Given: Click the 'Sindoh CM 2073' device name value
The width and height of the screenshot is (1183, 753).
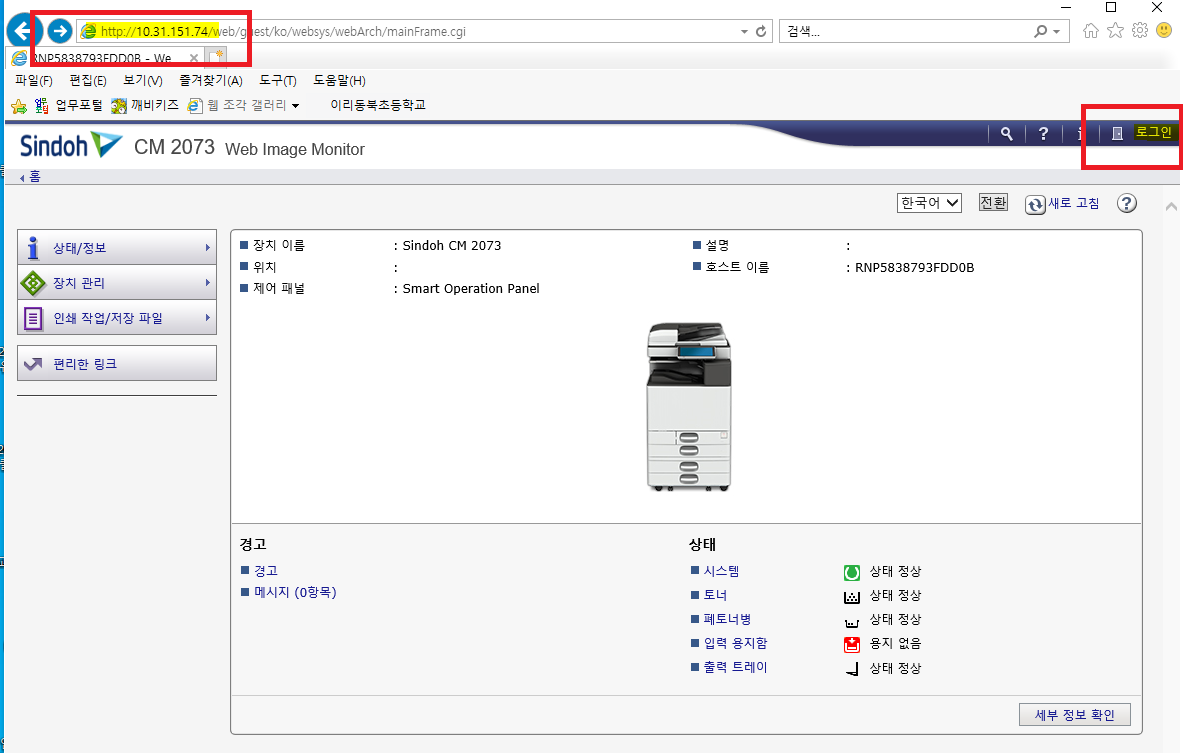Looking at the screenshot, I should 452,246.
